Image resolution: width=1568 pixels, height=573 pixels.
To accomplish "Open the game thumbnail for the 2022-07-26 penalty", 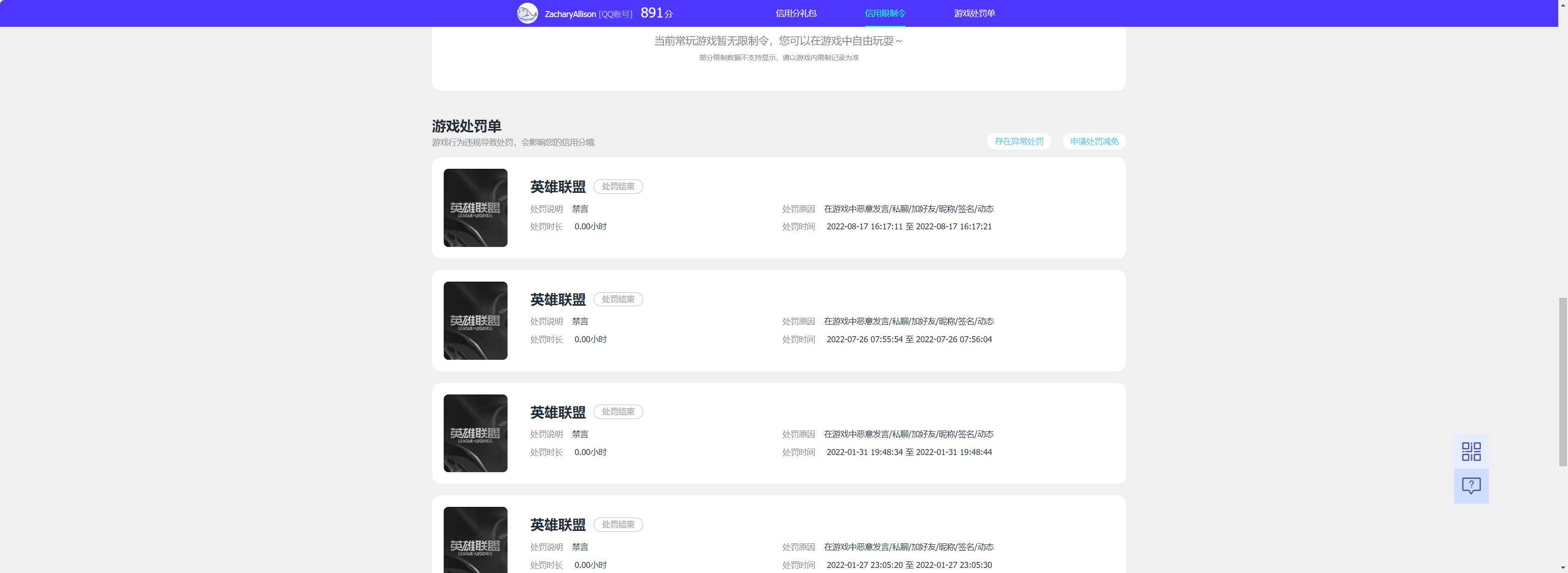I will click(475, 320).
